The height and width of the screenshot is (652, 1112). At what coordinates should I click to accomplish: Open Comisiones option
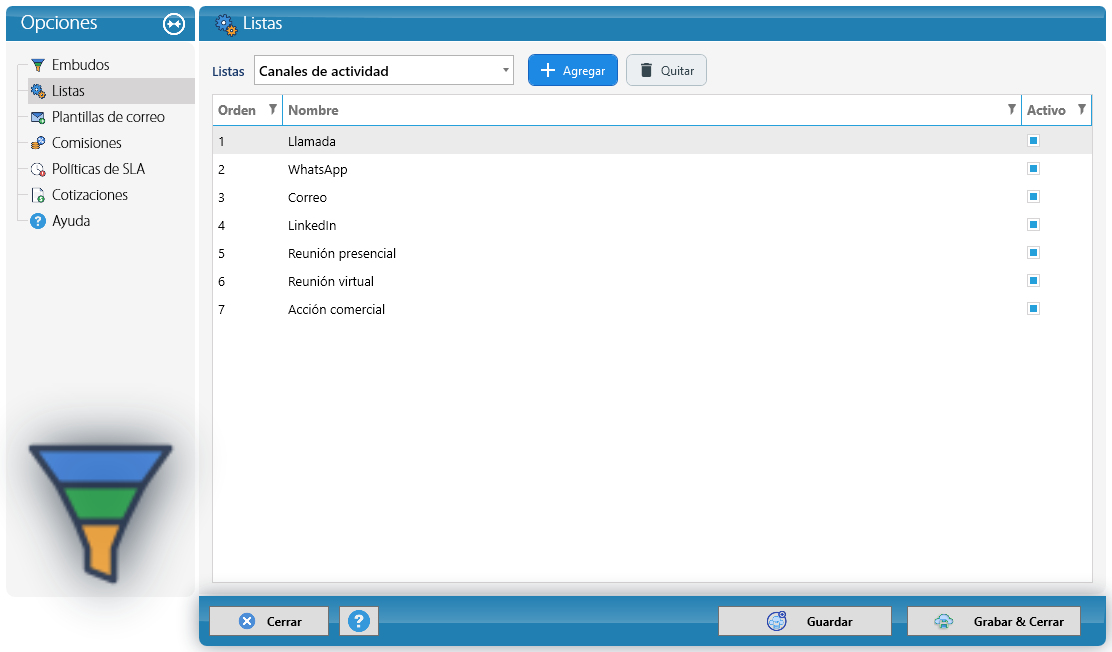coord(87,143)
